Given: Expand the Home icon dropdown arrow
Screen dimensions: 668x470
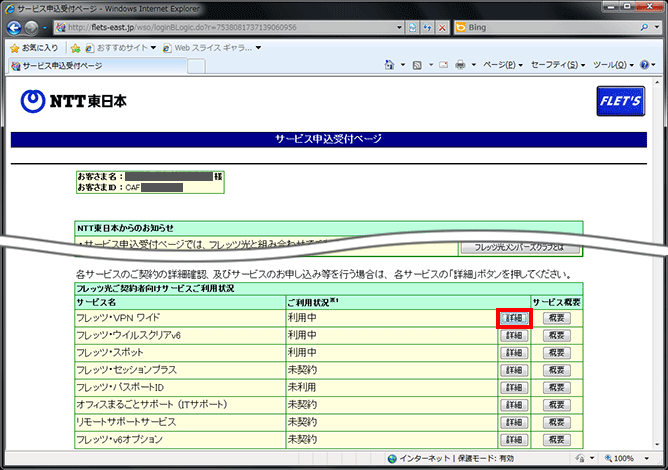Looking at the screenshot, I should tap(403, 65).
